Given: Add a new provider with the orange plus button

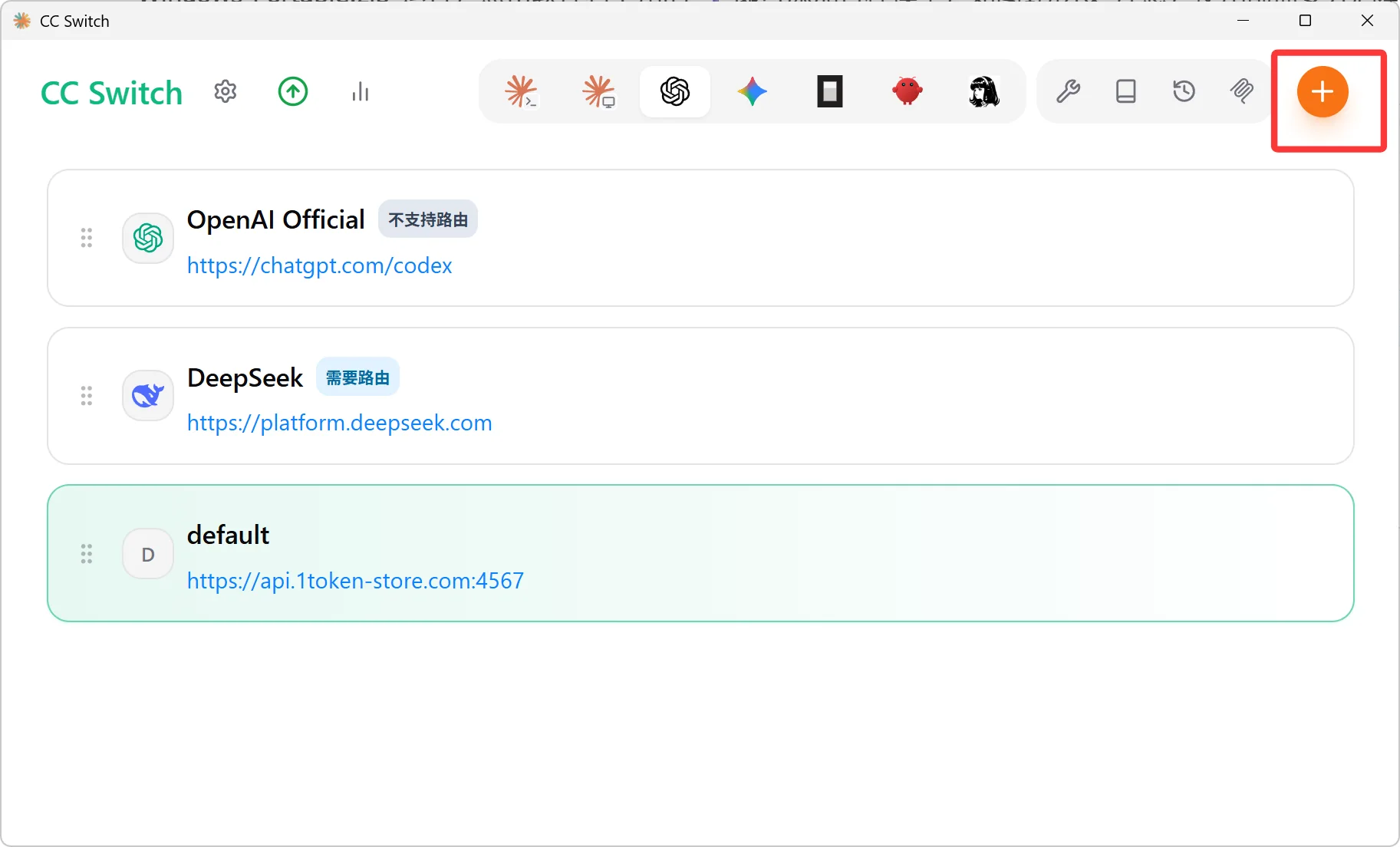Looking at the screenshot, I should click(x=1323, y=92).
